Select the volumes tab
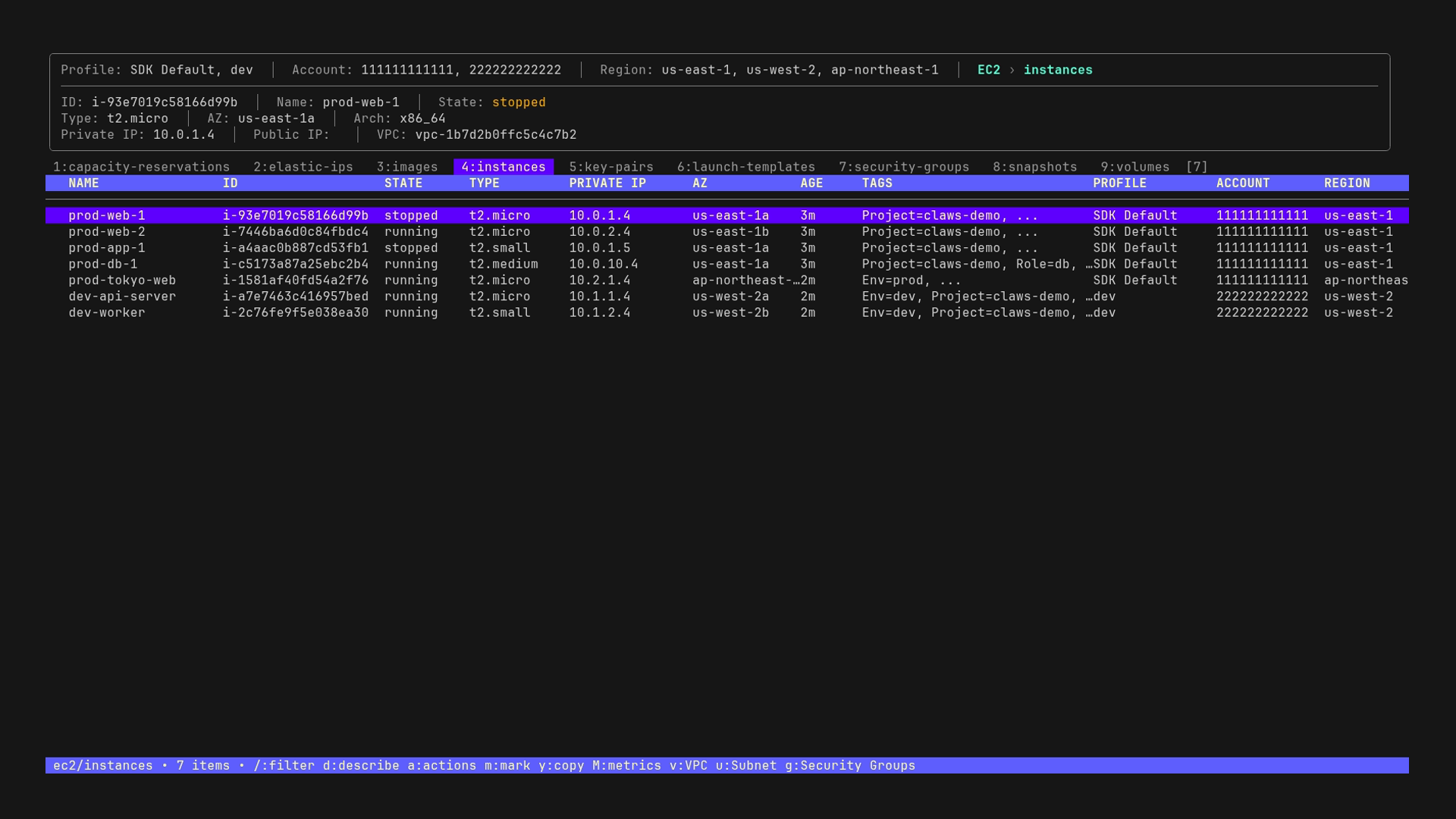 1134,167
